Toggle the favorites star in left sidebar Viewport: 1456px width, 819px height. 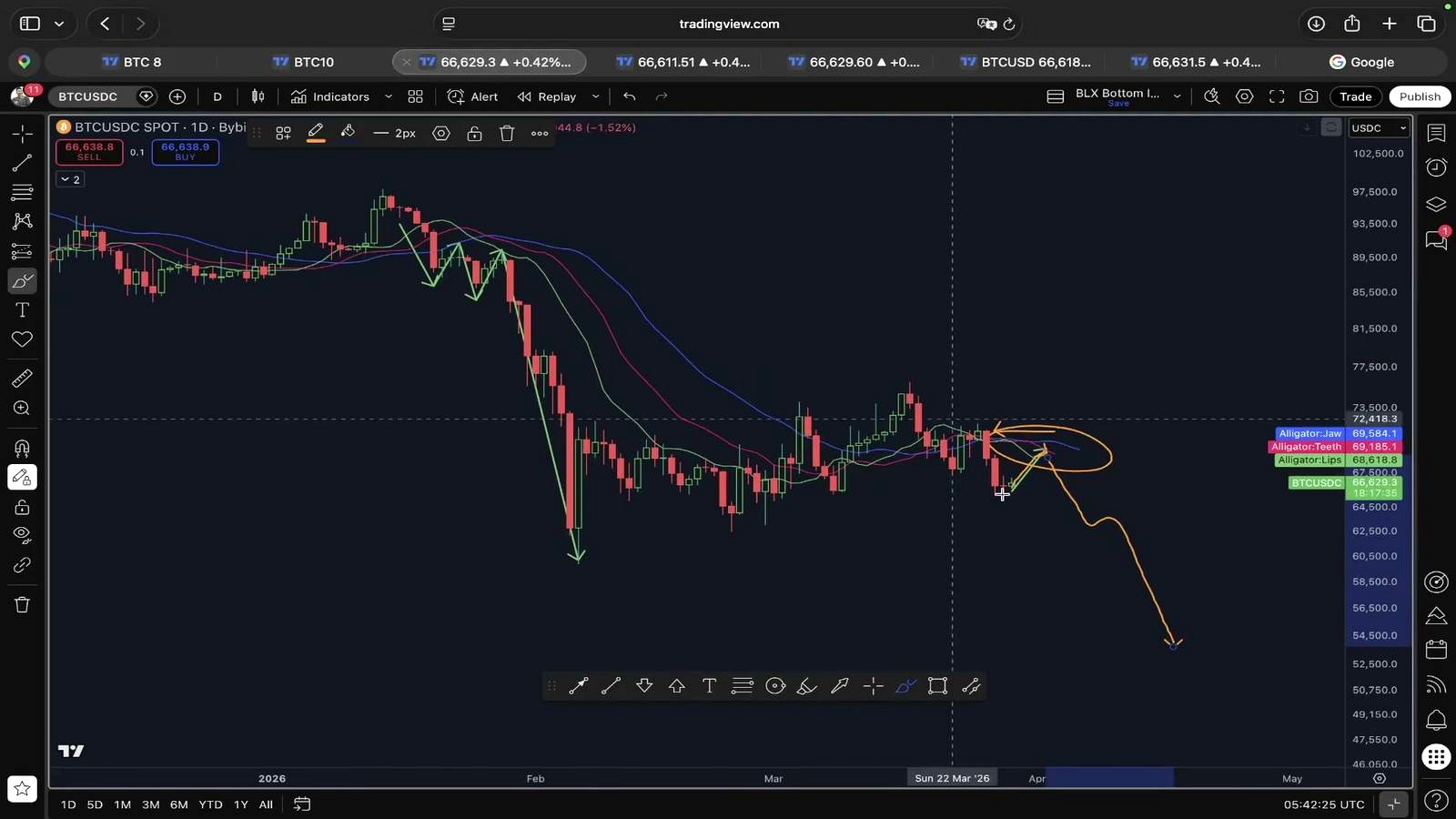tap(22, 789)
